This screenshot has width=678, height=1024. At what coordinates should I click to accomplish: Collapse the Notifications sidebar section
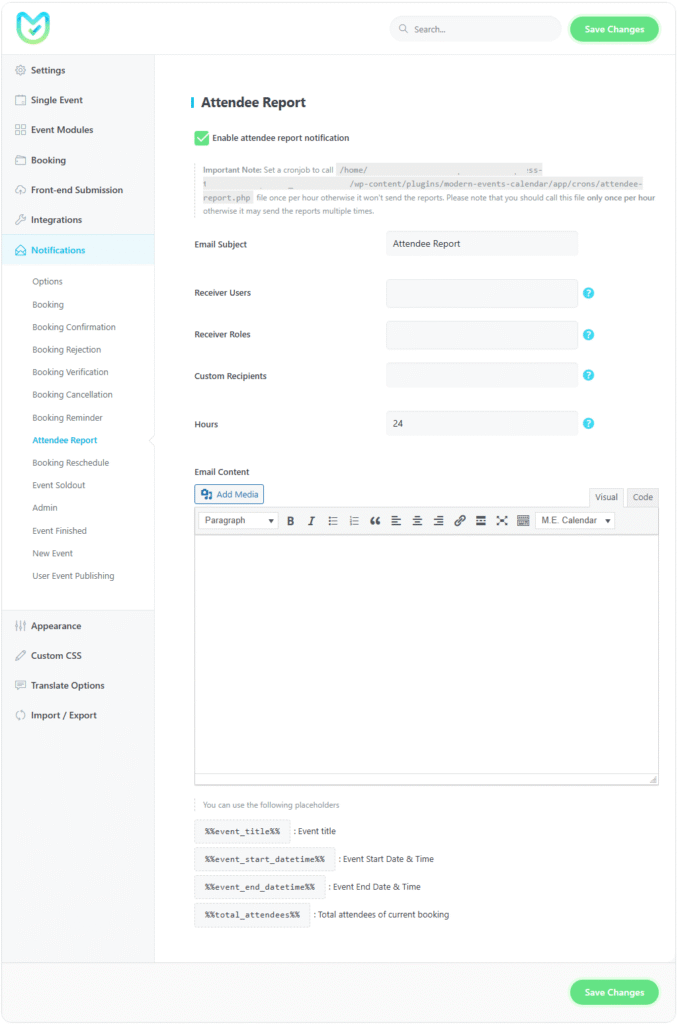[x=58, y=250]
